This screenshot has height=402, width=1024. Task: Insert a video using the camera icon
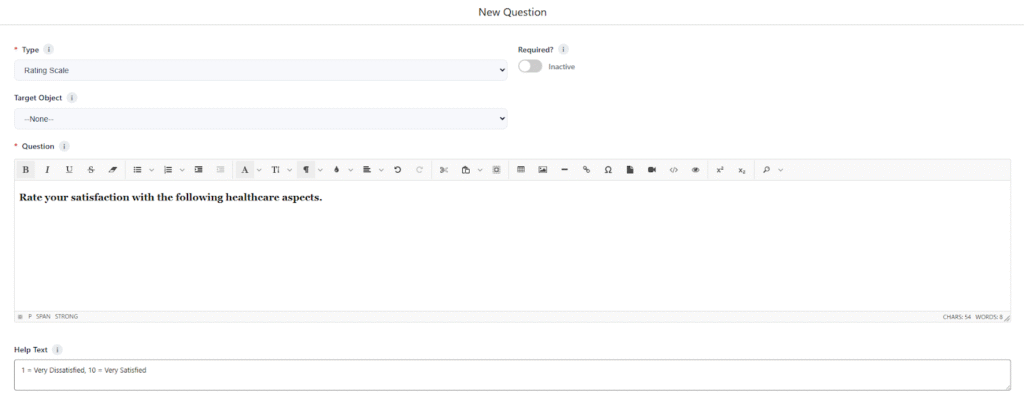[652, 170]
